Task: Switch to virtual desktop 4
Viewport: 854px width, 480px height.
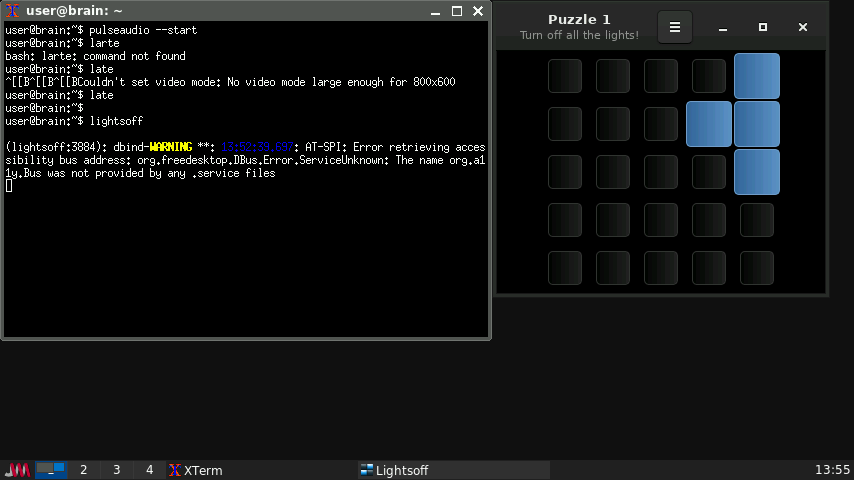Action: pos(149,470)
